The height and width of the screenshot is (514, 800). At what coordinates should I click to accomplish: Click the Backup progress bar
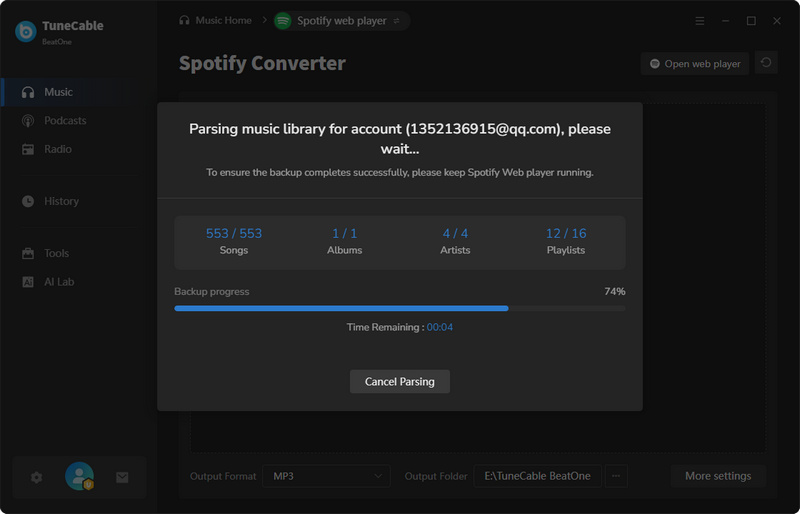(x=399, y=308)
